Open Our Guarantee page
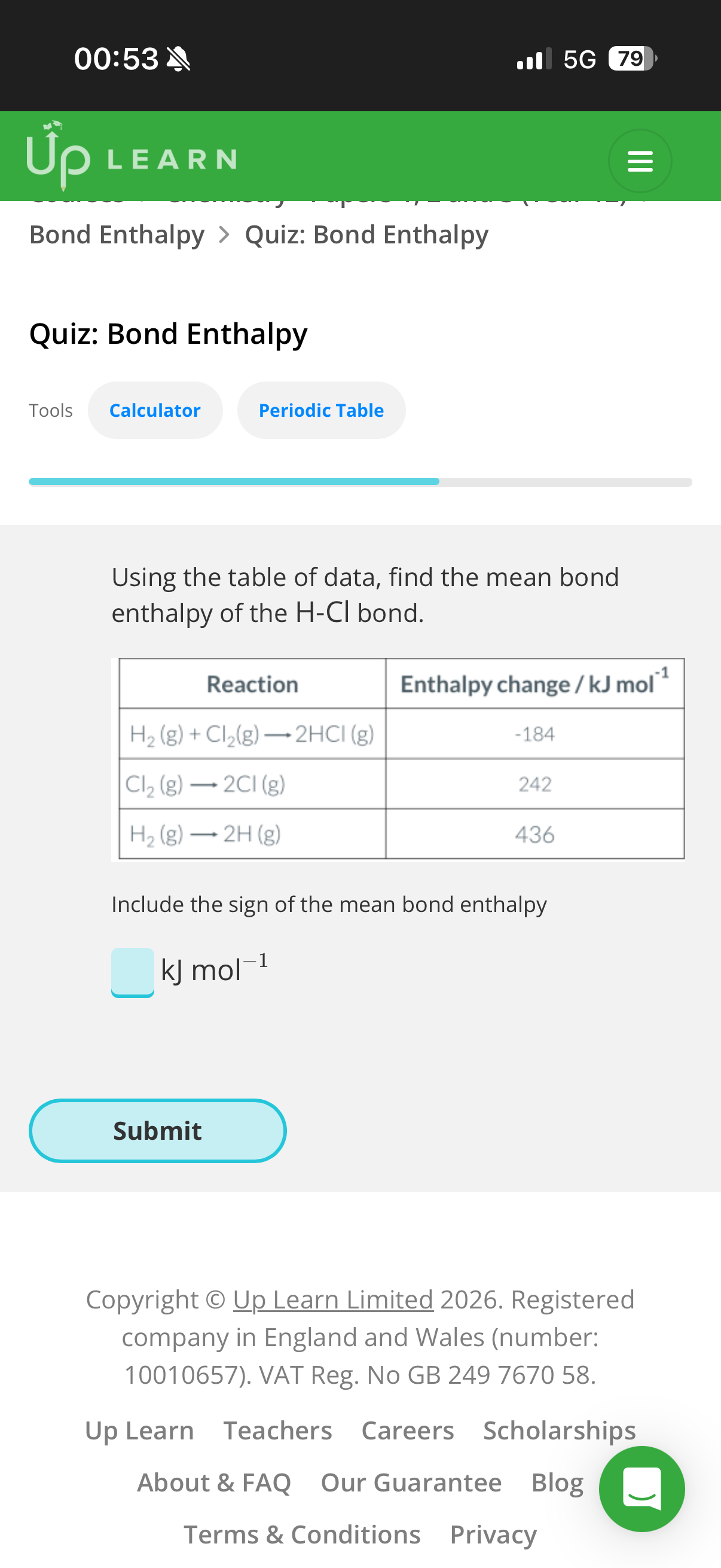The width and height of the screenshot is (721, 1568). (x=411, y=1483)
